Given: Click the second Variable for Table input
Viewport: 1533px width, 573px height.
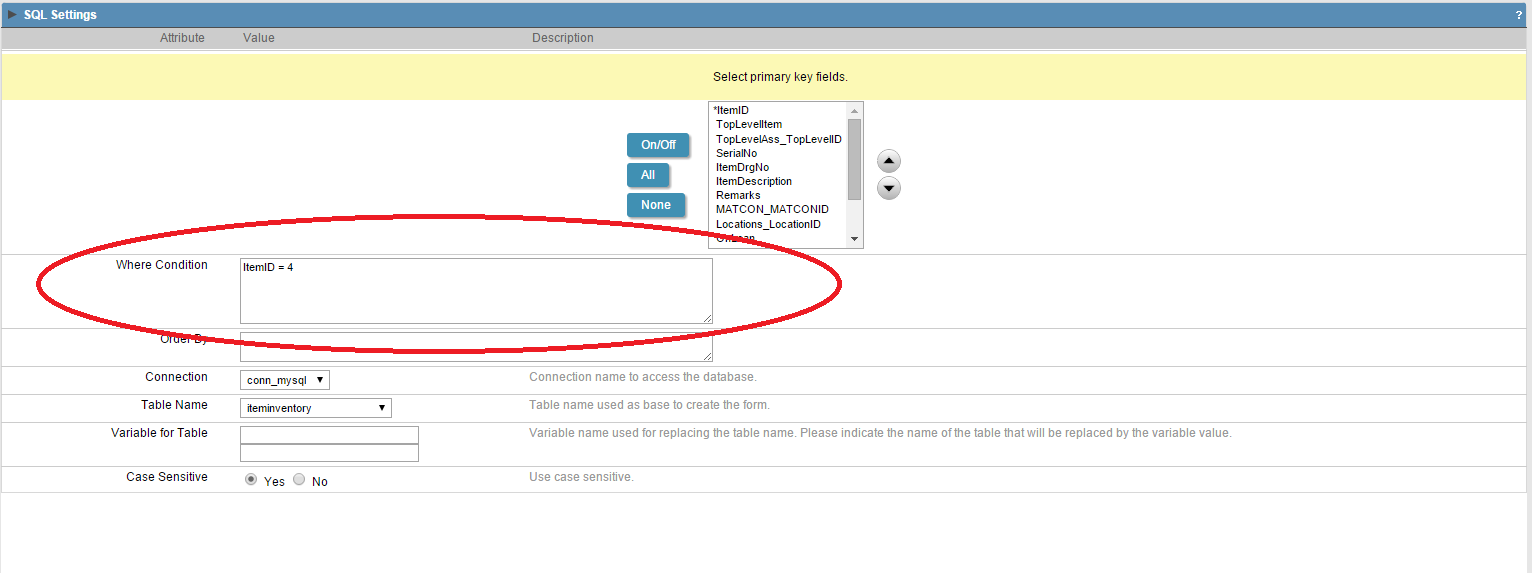Looking at the screenshot, I should (329, 453).
